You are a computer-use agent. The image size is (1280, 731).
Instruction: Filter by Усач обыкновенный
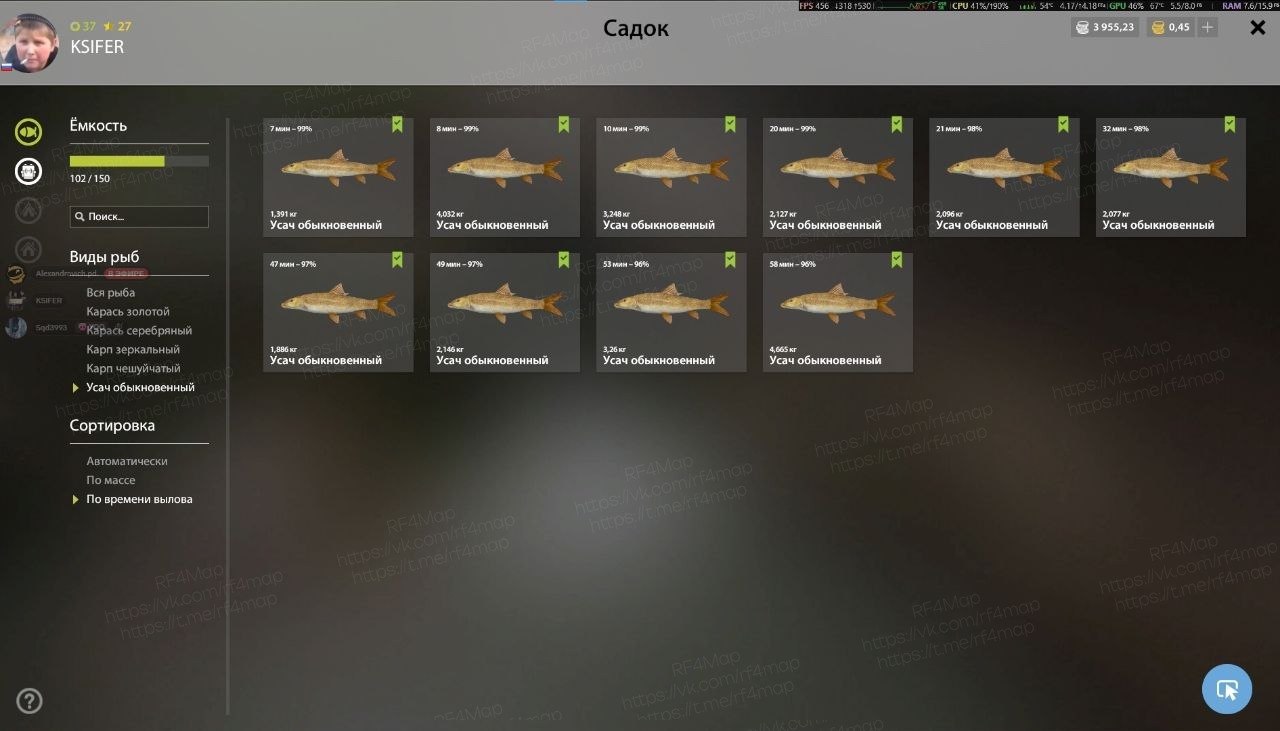tap(140, 388)
